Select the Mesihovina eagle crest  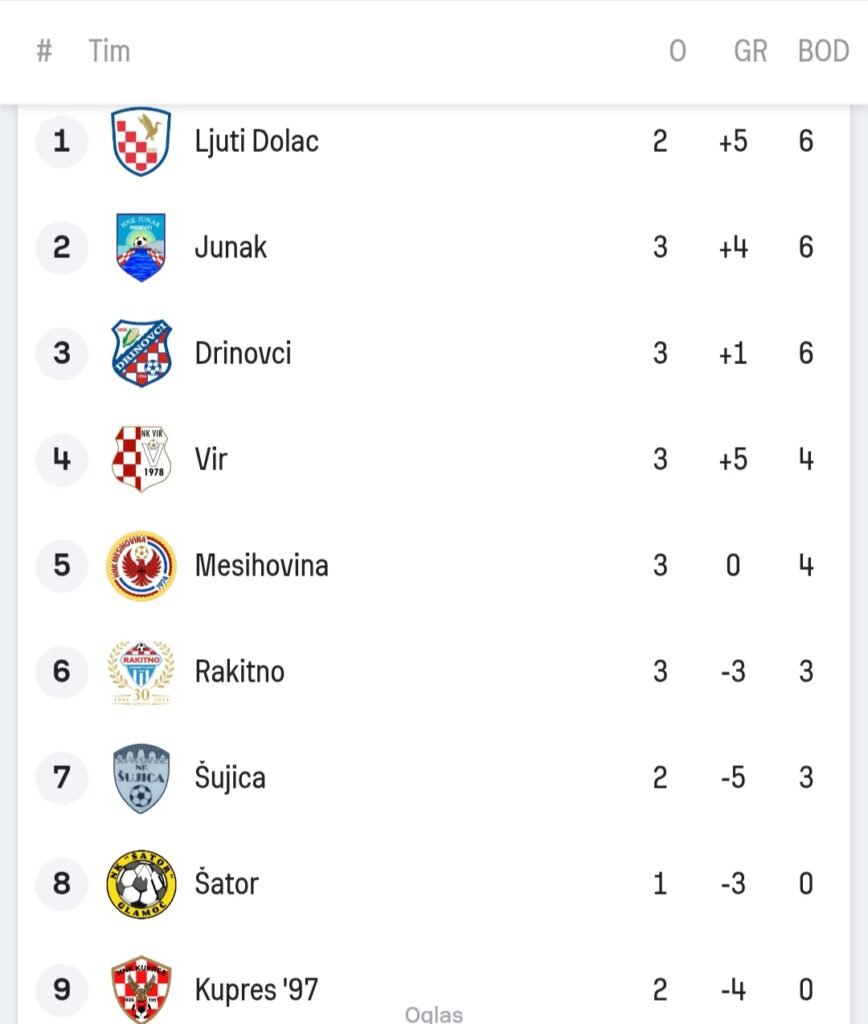point(141,565)
